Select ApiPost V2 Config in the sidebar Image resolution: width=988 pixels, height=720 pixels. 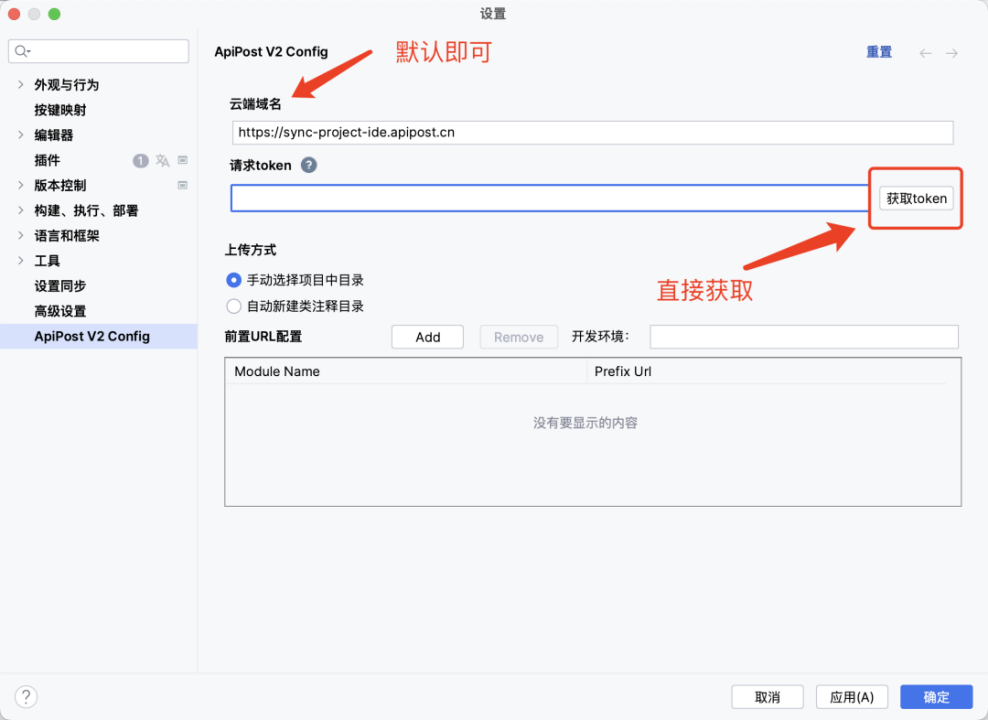[x=98, y=336]
